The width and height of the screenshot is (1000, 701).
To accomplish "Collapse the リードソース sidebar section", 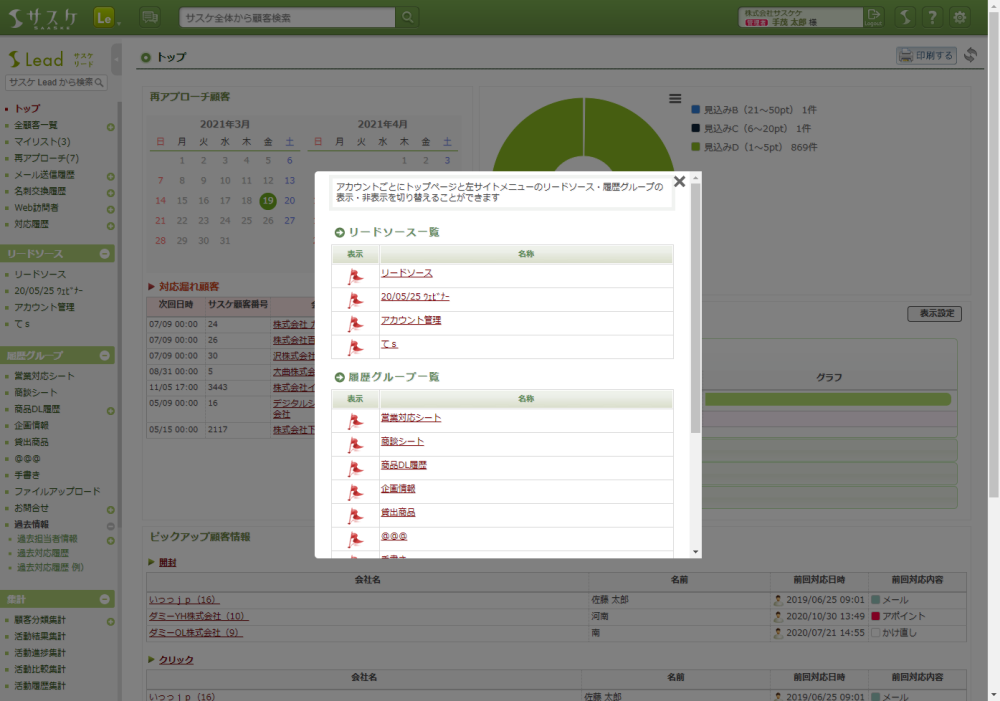I will (x=106, y=254).
